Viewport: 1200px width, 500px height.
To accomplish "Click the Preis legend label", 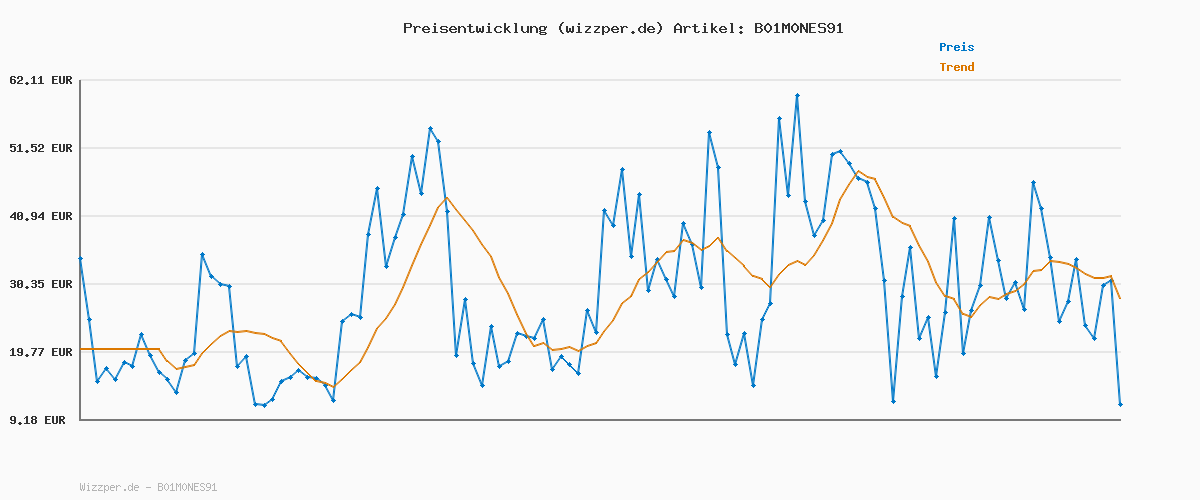I will 956,47.
